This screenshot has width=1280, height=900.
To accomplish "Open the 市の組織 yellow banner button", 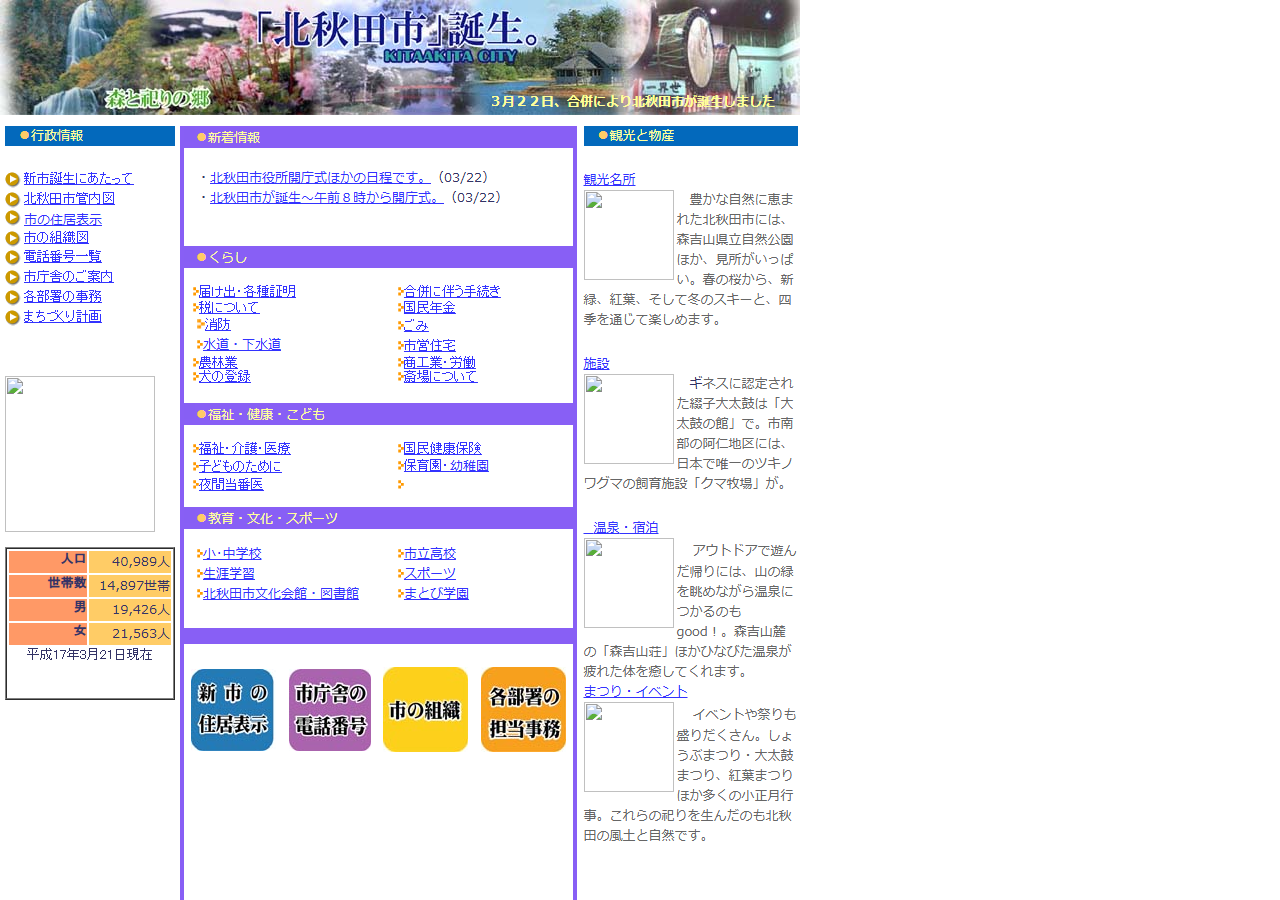I will point(425,710).
